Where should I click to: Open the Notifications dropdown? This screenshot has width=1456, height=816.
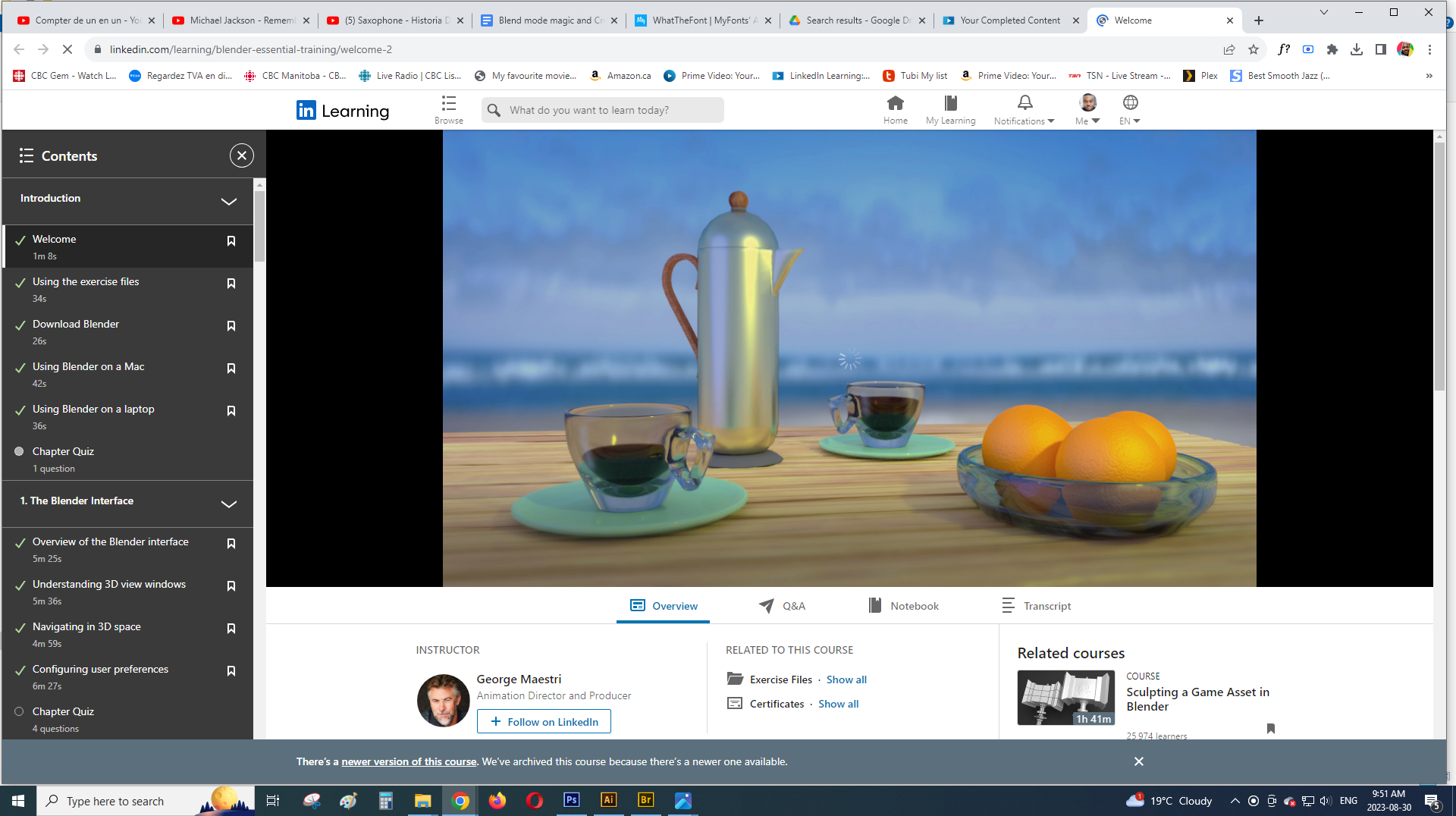(x=1024, y=110)
